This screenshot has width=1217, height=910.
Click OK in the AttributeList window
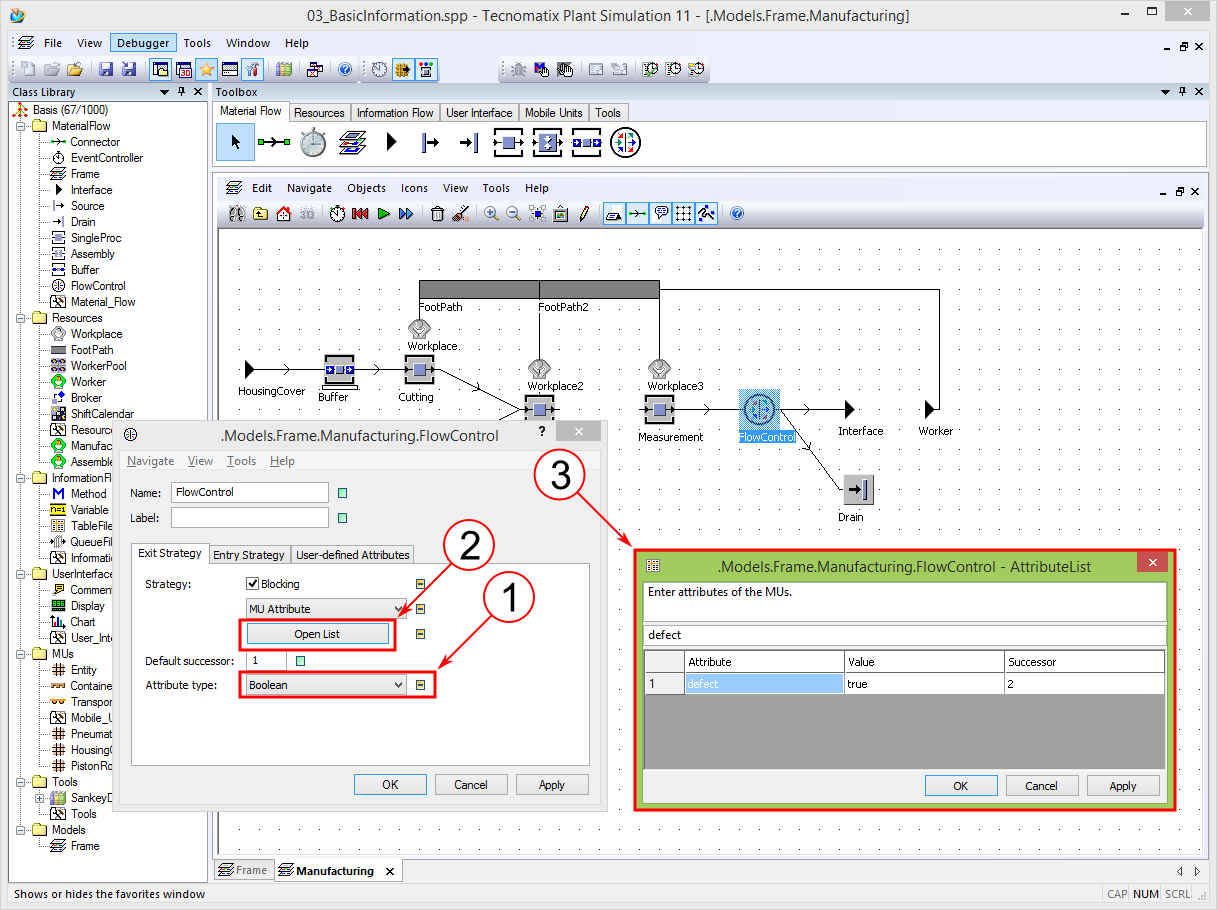[960, 786]
